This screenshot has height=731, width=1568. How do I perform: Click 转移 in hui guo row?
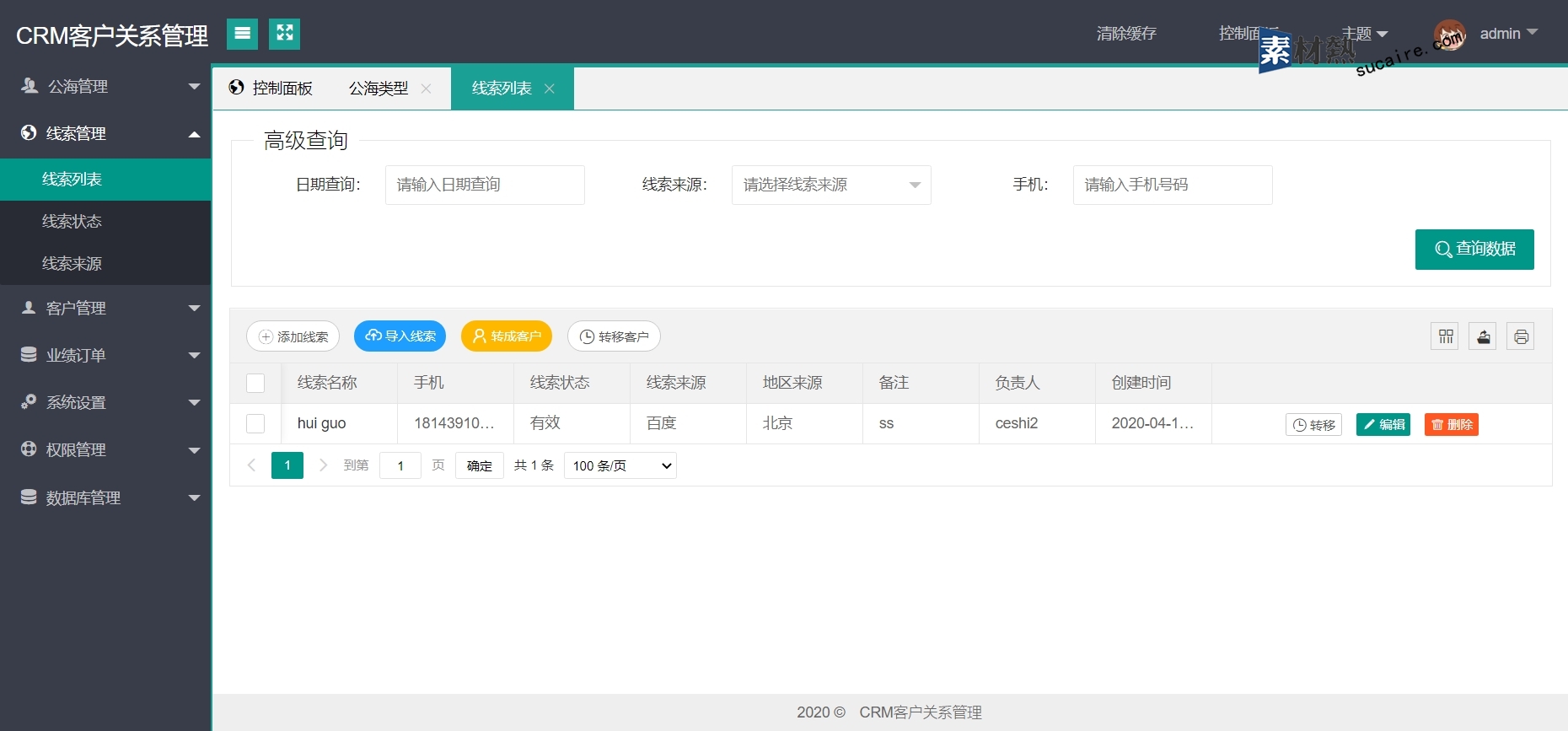tap(1313, 425)
